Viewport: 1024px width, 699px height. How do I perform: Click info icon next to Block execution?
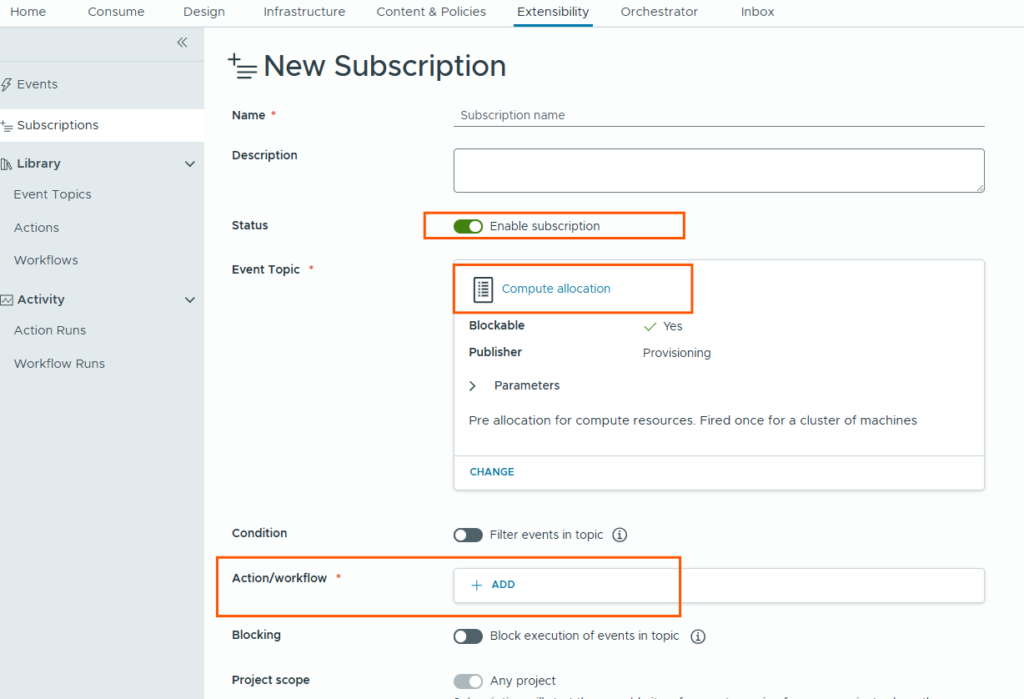click(698, 636)
